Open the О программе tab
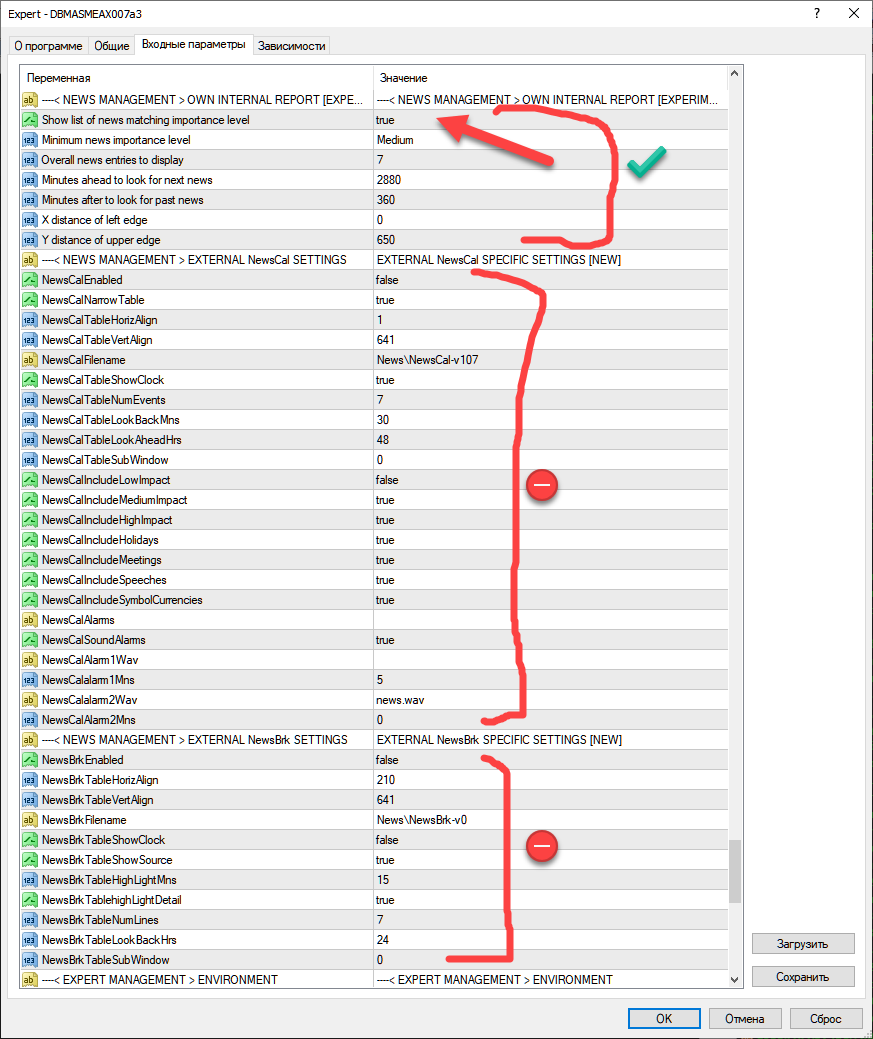873x1039 pixels. 48,46
